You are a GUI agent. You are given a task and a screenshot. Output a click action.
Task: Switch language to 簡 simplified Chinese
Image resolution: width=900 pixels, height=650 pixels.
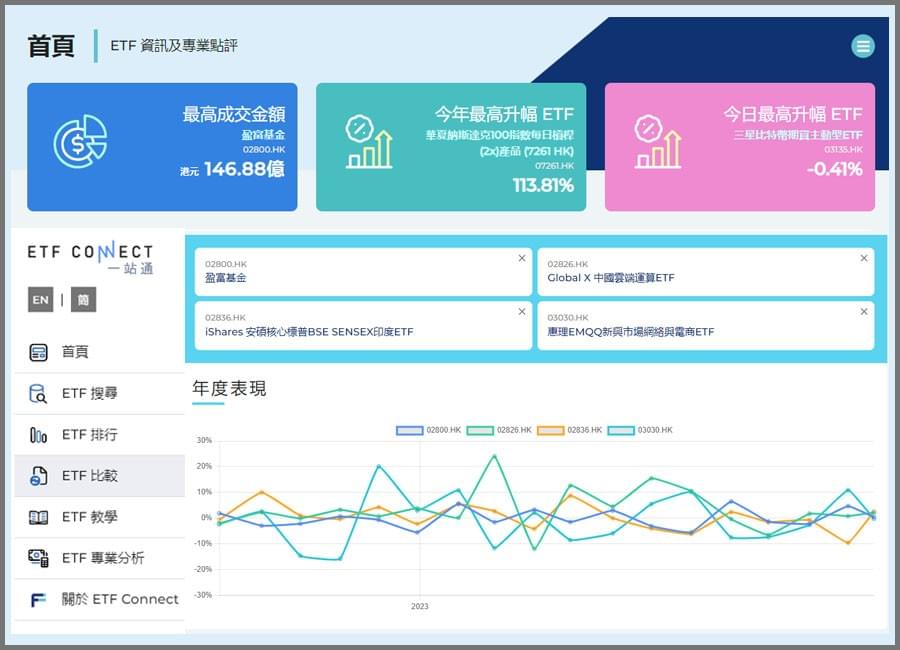tap(83, 300)
